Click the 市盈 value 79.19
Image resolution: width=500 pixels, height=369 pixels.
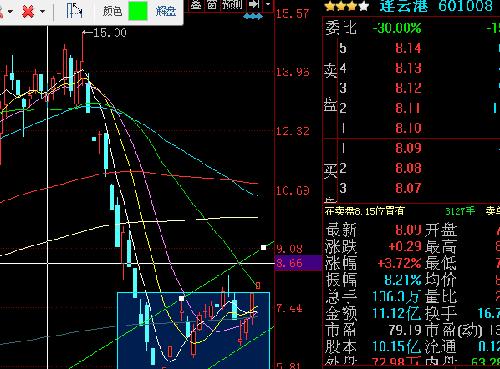click(x=405, y=330)
